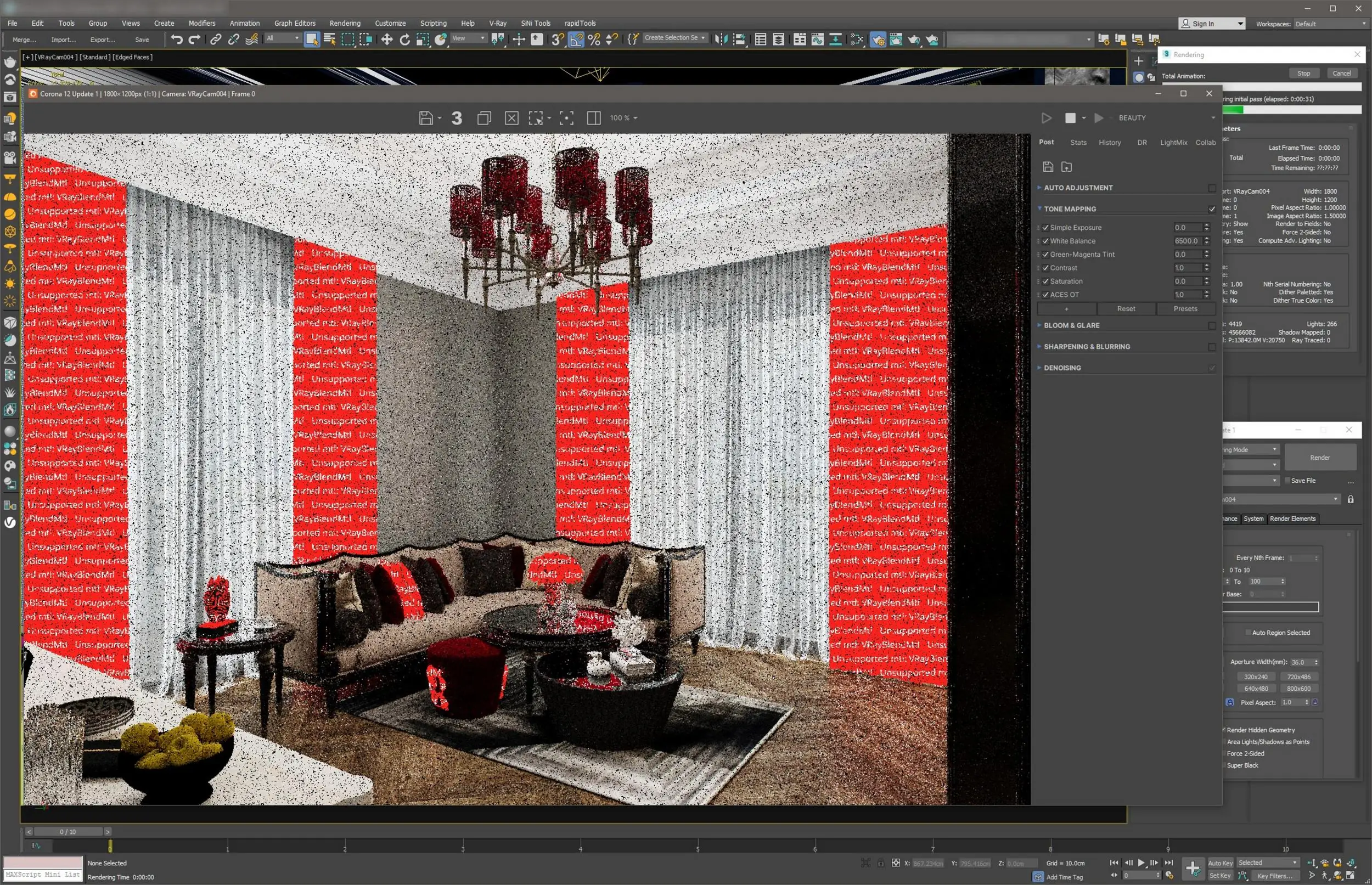Open the 100 % zoom level dropdown
The width and height of the screenshot is (1372, 885).
(x=623, y=118)
